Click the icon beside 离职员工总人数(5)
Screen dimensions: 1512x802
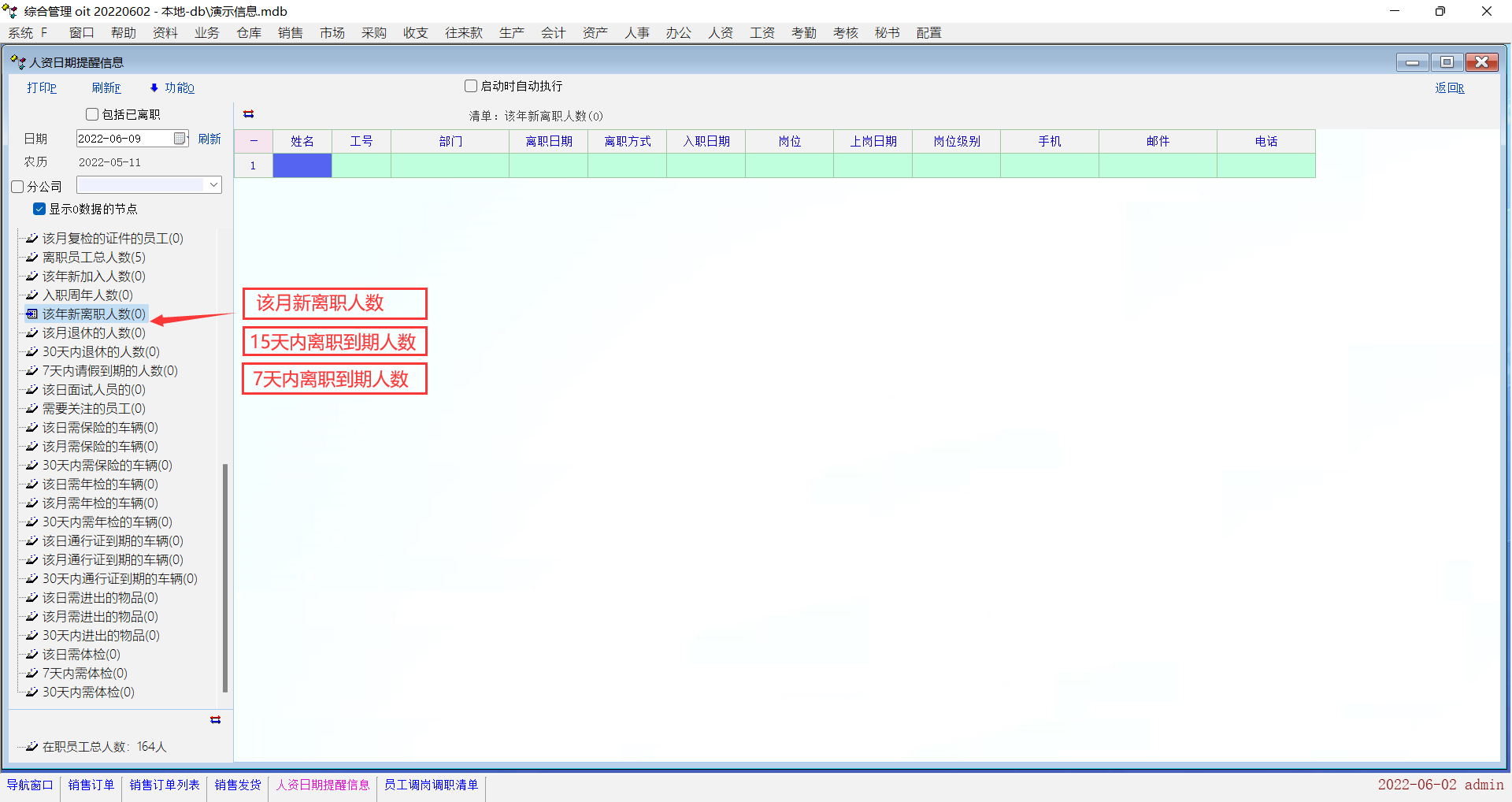point(31,258)
